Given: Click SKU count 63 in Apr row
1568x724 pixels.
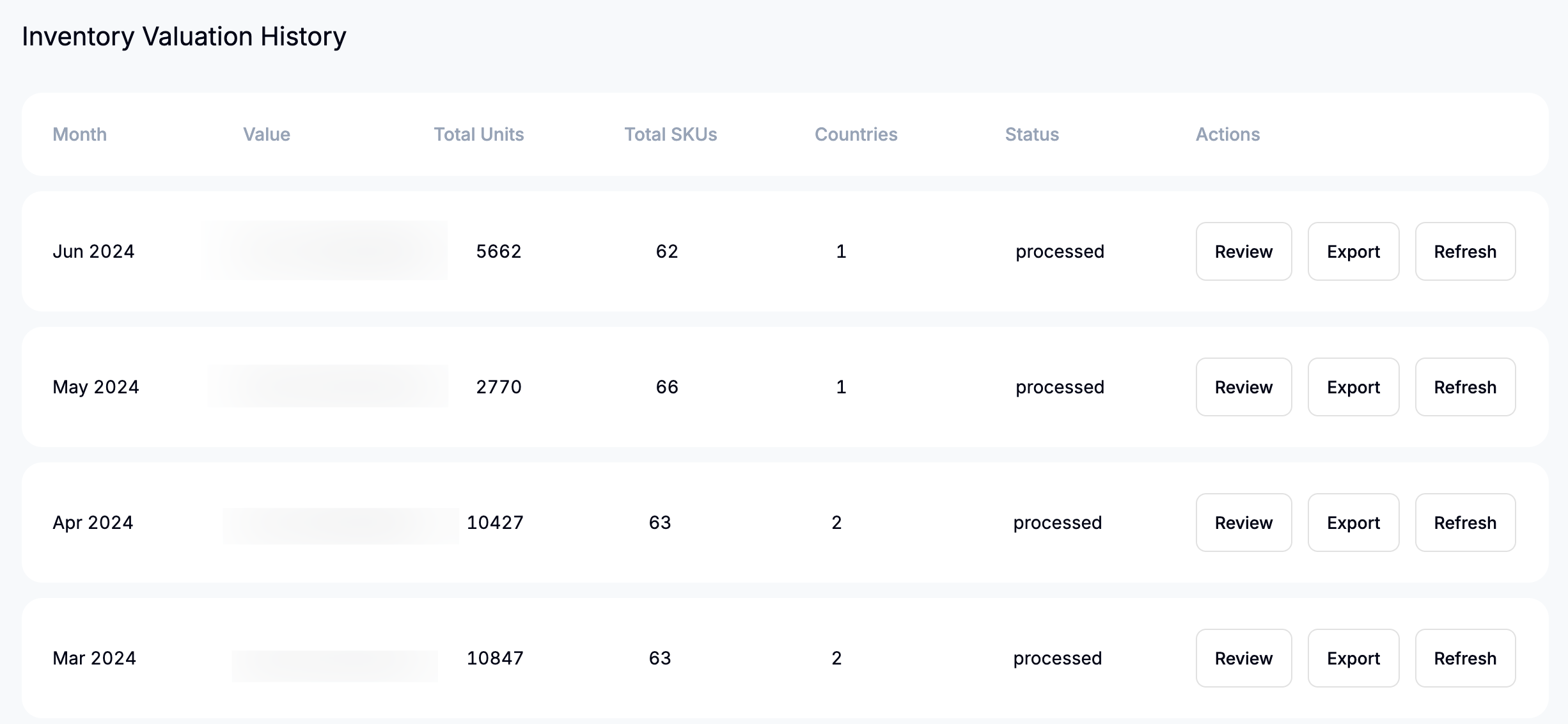Looking at the screenshot, I should point(660,523).
